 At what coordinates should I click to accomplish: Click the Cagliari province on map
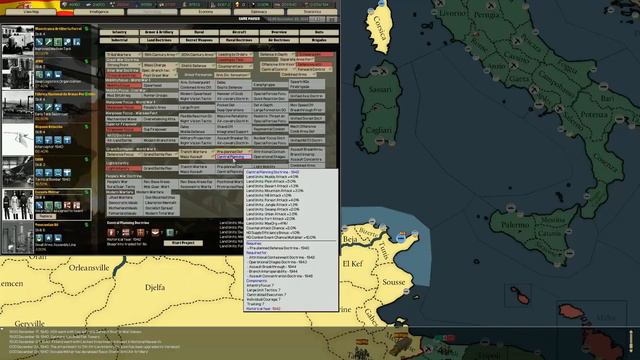coord(379,130)
